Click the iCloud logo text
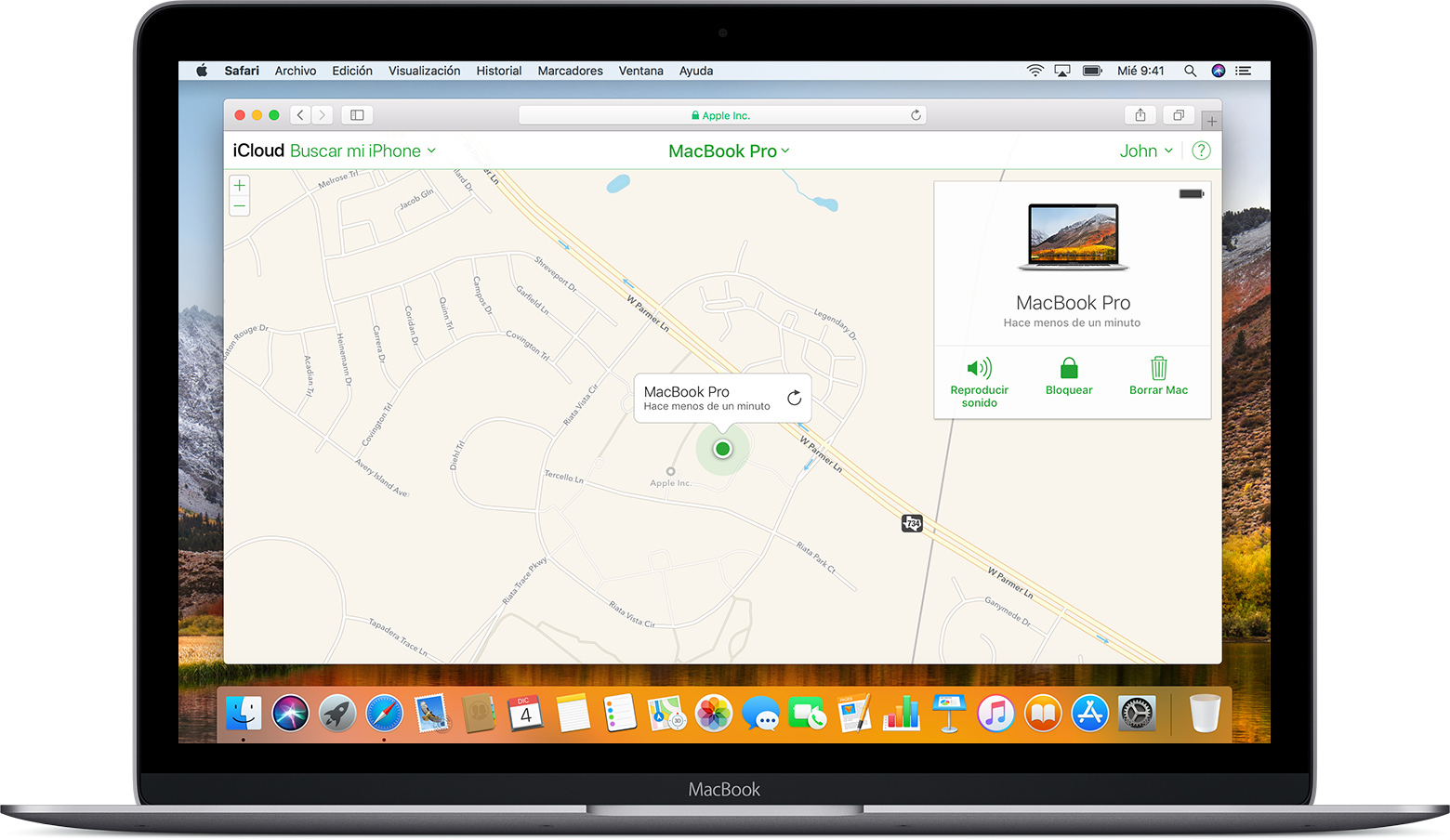This screenshot has height=840, width=1450. 258,151
